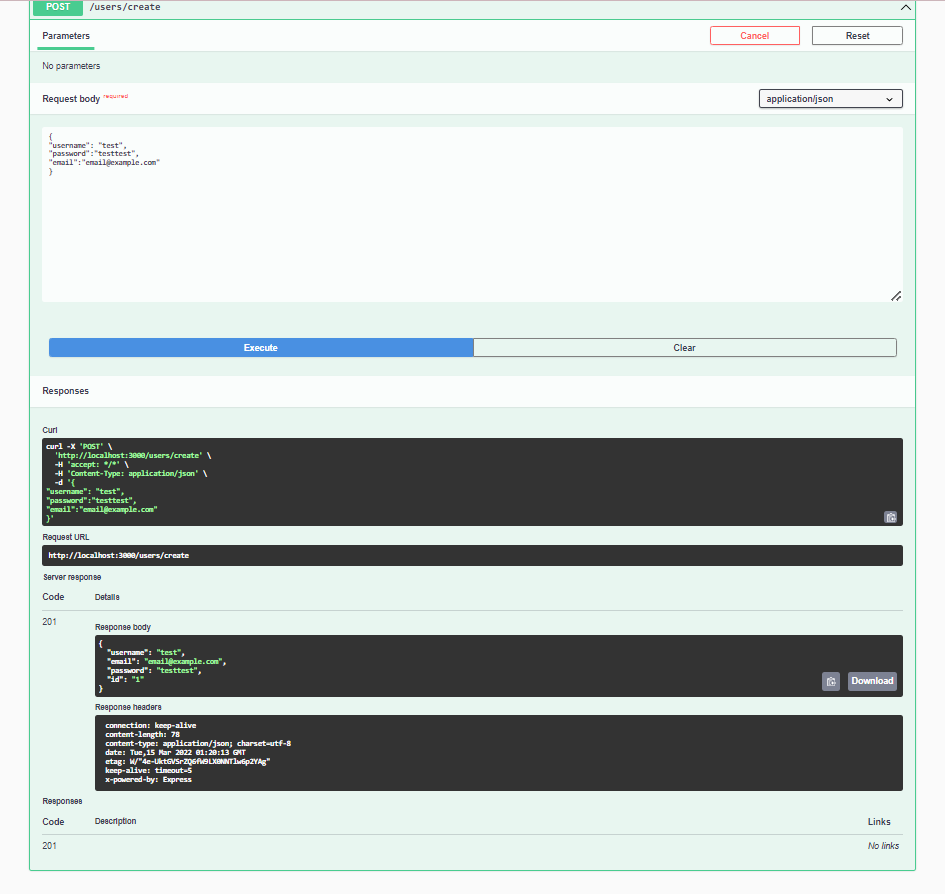Click the "Server response" label

point(72,578)
